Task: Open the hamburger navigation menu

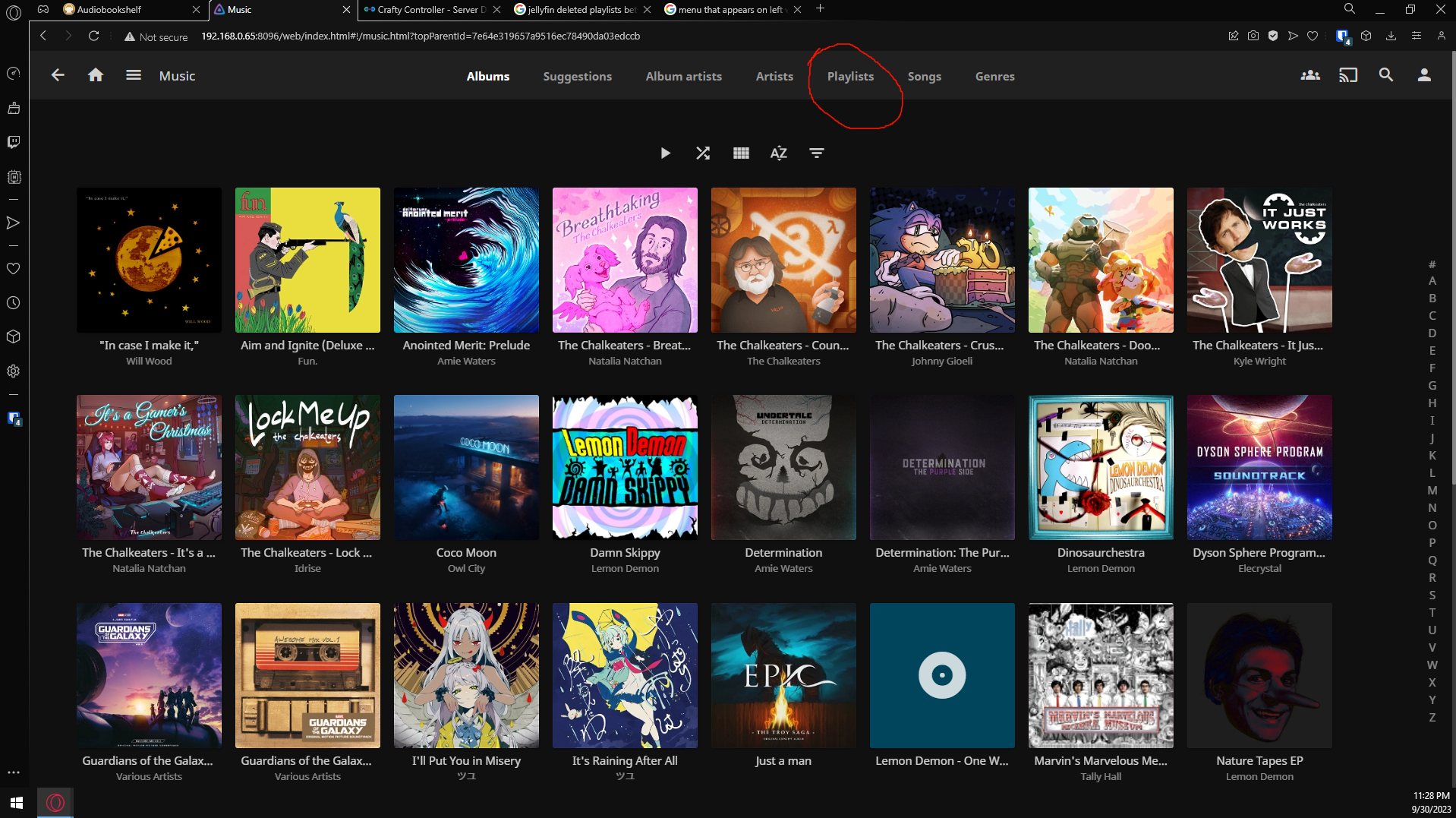Action: 134,75
